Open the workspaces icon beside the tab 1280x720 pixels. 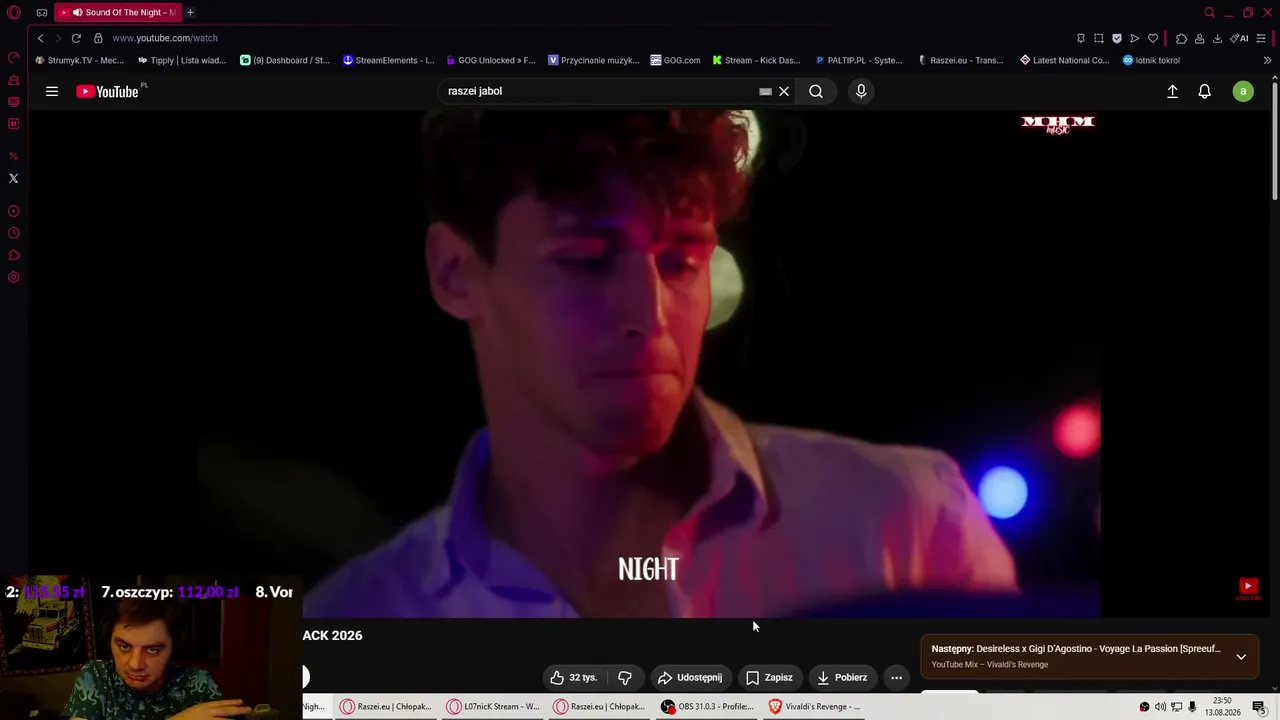click(x=42, y=13)
